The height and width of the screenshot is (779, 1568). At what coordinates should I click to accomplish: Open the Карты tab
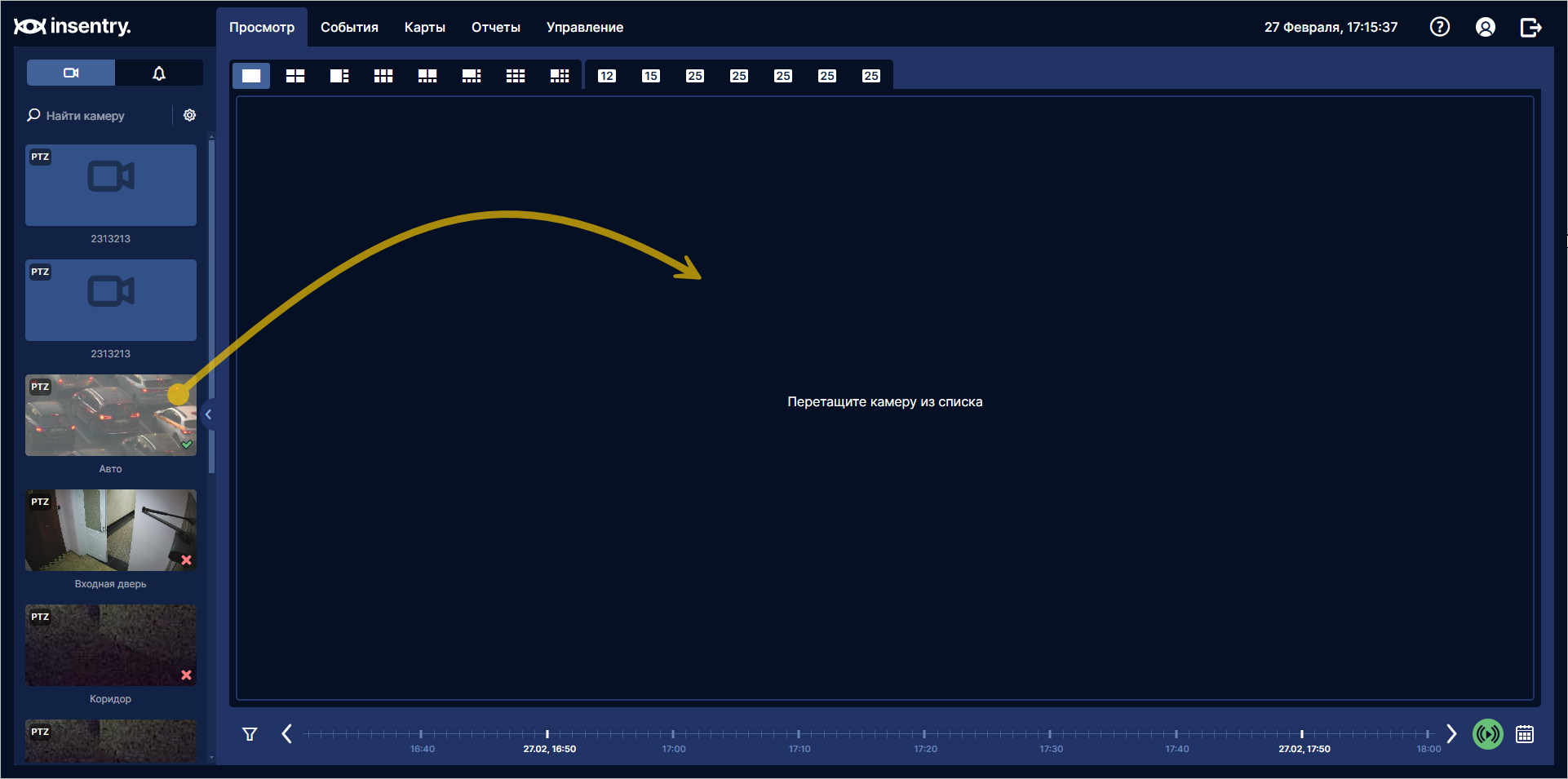pos(425,27)
